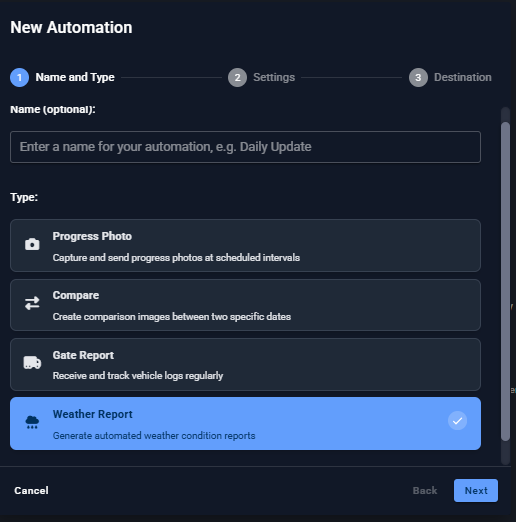Screen dimensions: 516x522
Task: Click the step 2 circle icon
Action: (x=237, y=78)
